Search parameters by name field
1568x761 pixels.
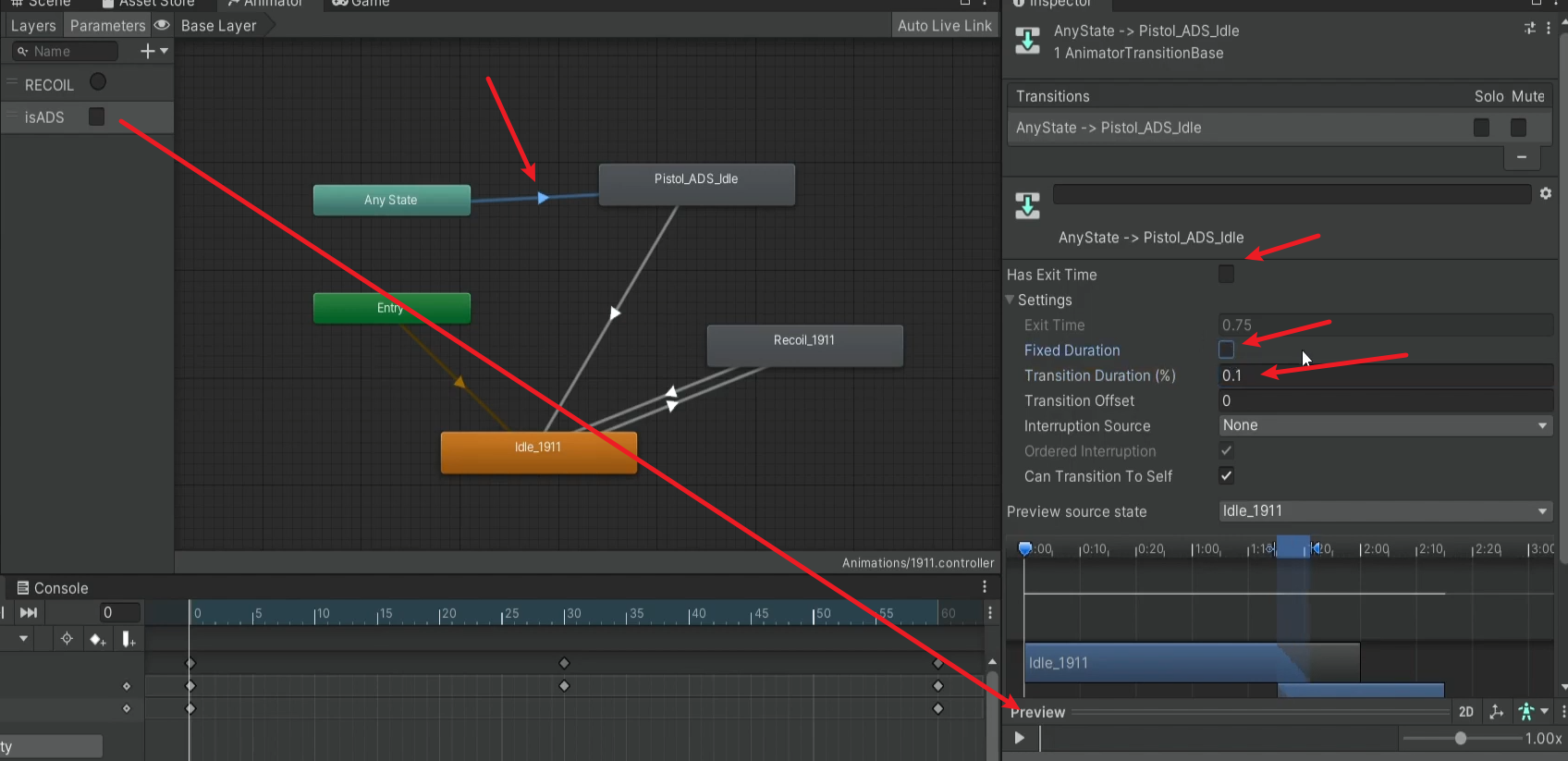65,51
